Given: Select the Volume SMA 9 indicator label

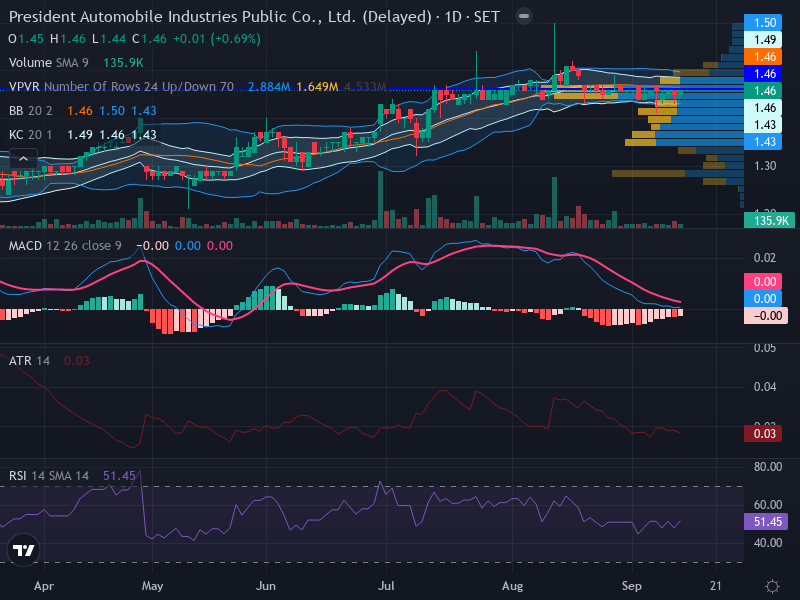Looking at the screenshot, I should [48, 63].
